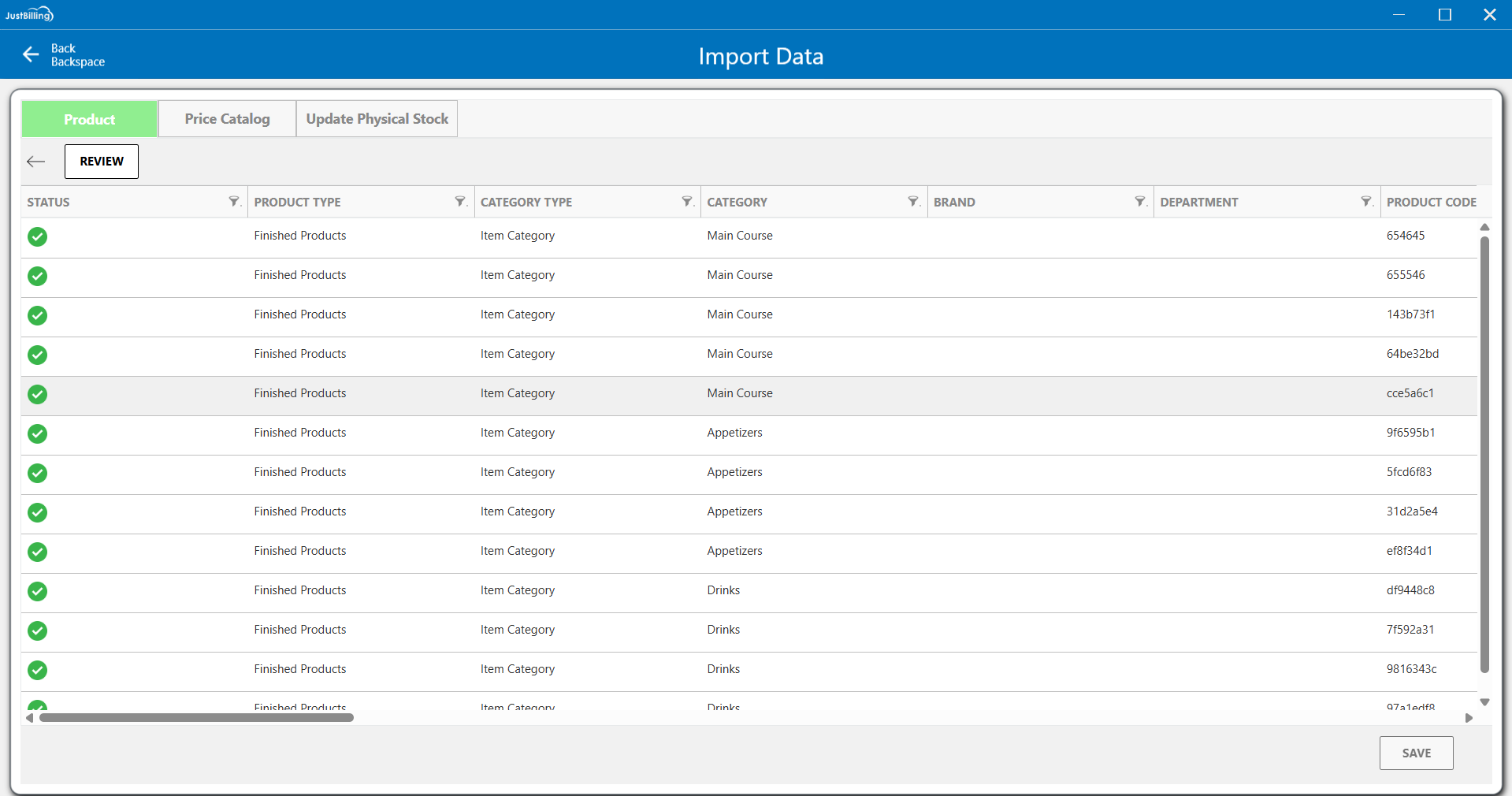Viewport: 1512px width, 796px height.
Task: Select the Product tab
Action: tap(89, 119)
